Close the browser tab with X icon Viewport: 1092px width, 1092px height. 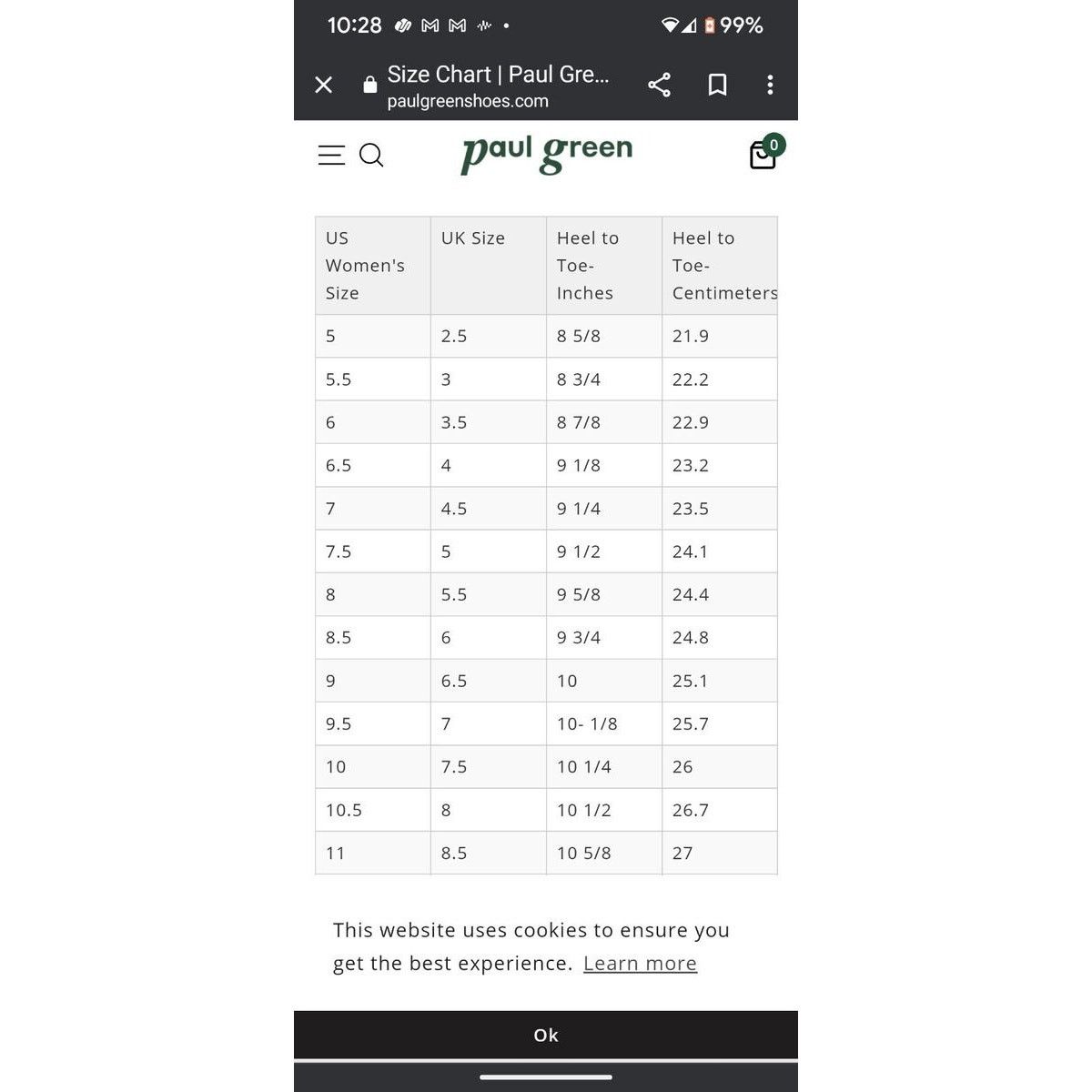(x=323, y=85)
